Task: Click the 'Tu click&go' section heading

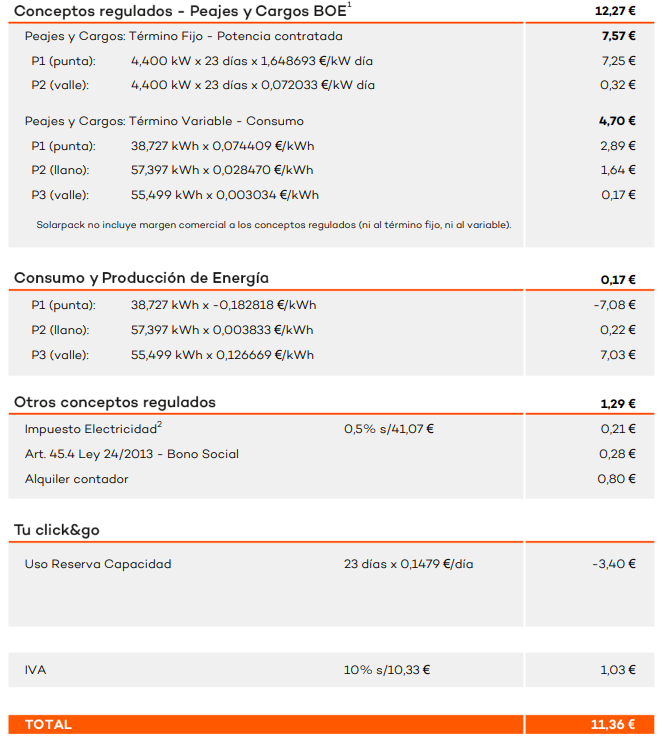Action: click(57, 530)
